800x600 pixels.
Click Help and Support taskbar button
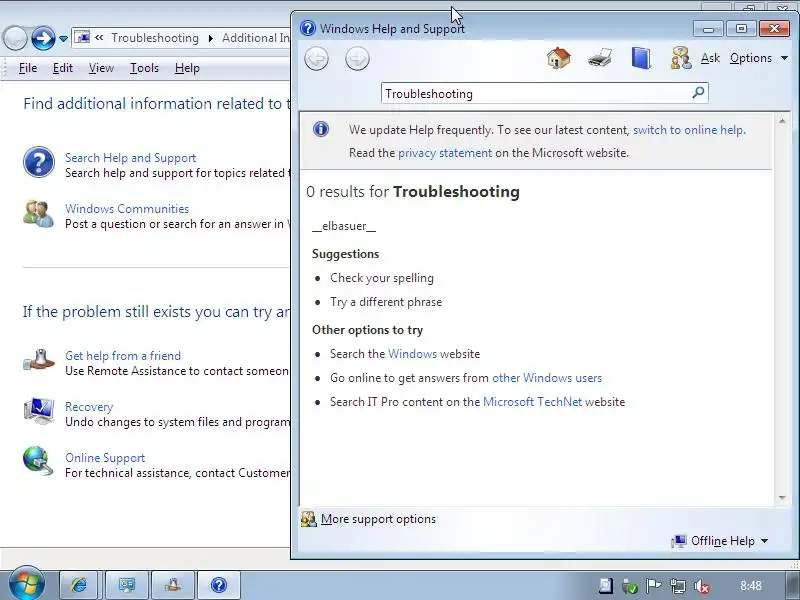(219, 585)
